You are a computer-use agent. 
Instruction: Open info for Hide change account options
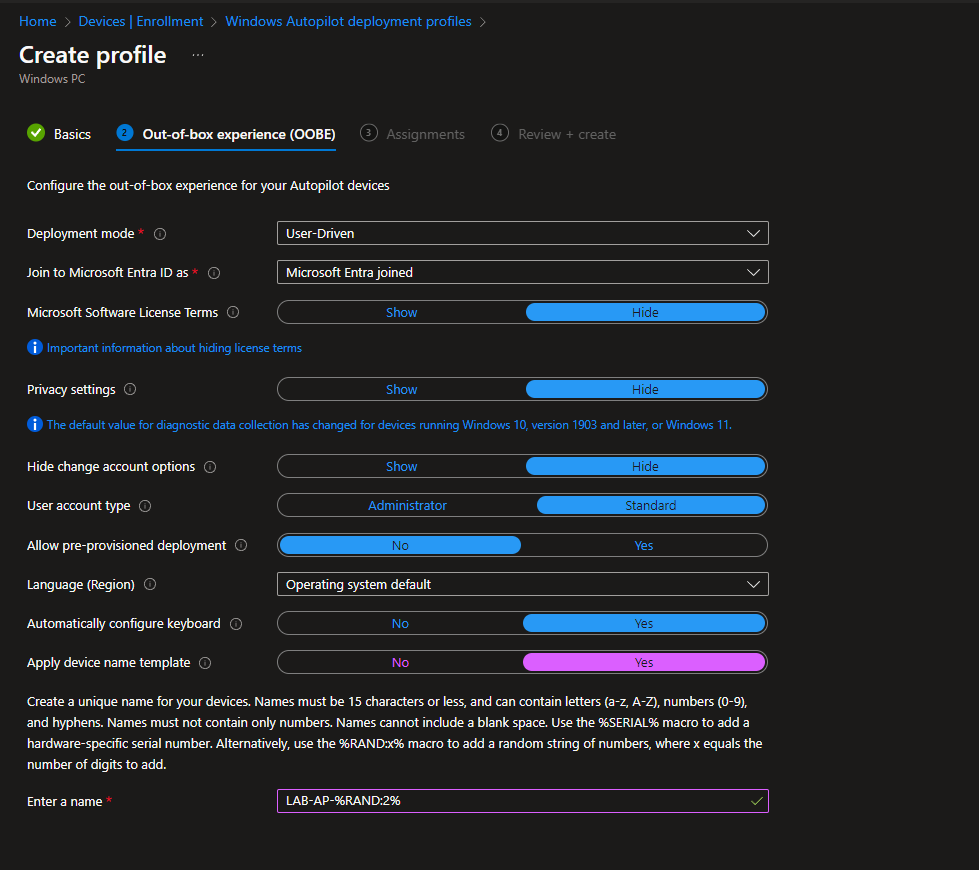tap(210, 467)
